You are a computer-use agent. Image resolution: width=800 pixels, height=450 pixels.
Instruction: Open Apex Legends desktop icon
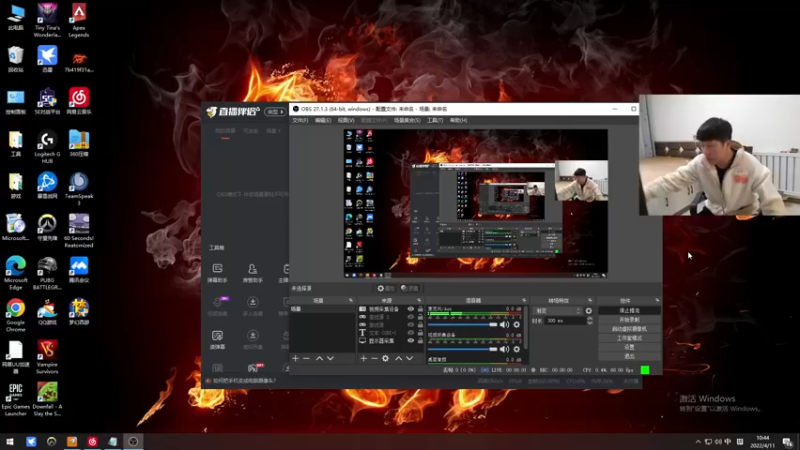[79, 20]
